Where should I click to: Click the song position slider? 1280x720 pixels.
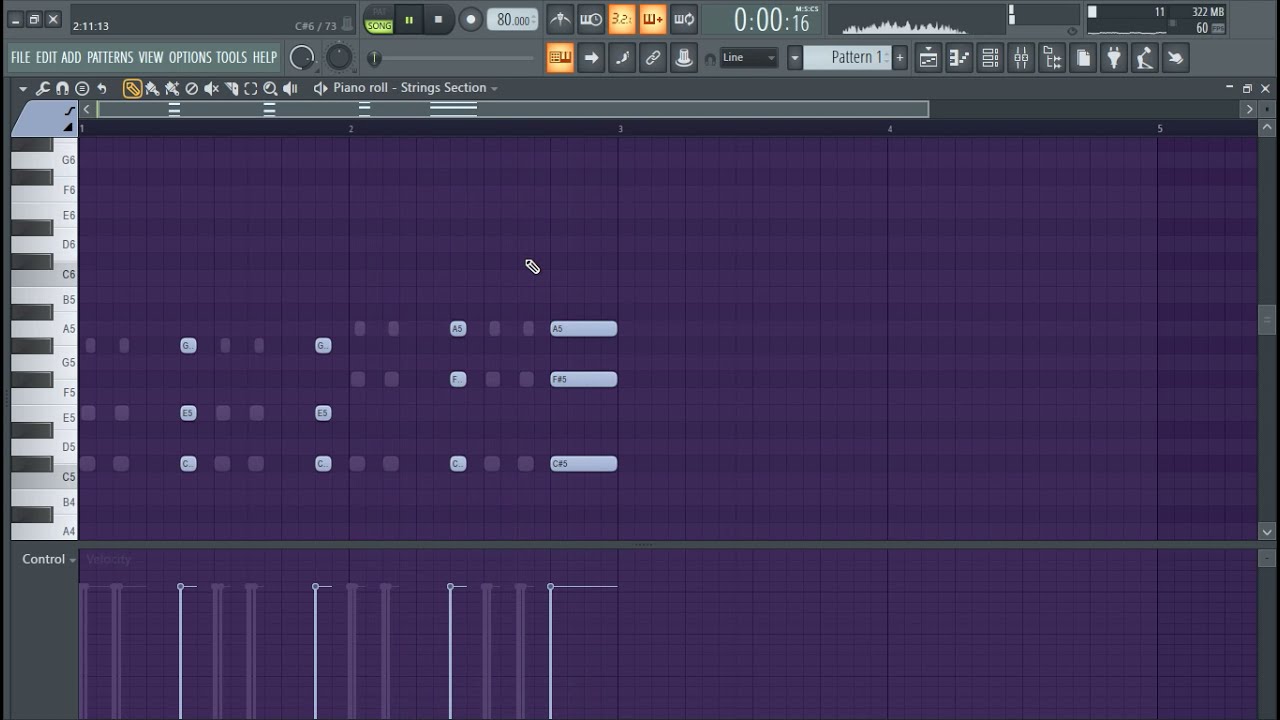click(453, 58)
